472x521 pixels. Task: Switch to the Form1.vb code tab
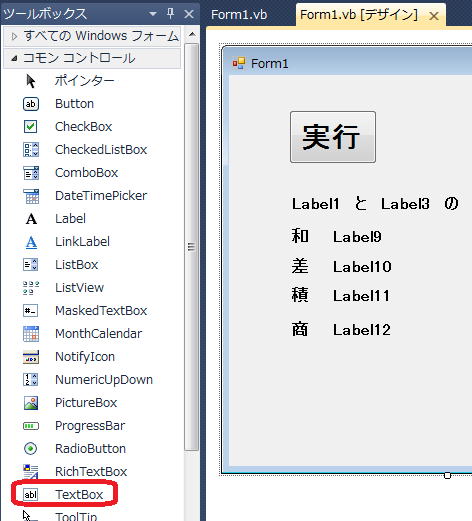pos(239,15)
